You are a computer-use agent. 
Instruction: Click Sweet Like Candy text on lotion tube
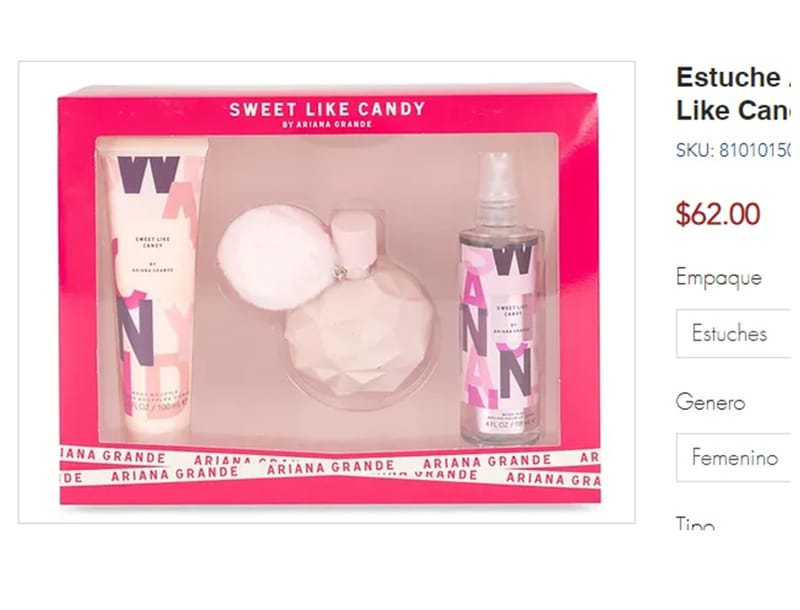(x=153, y=242)
